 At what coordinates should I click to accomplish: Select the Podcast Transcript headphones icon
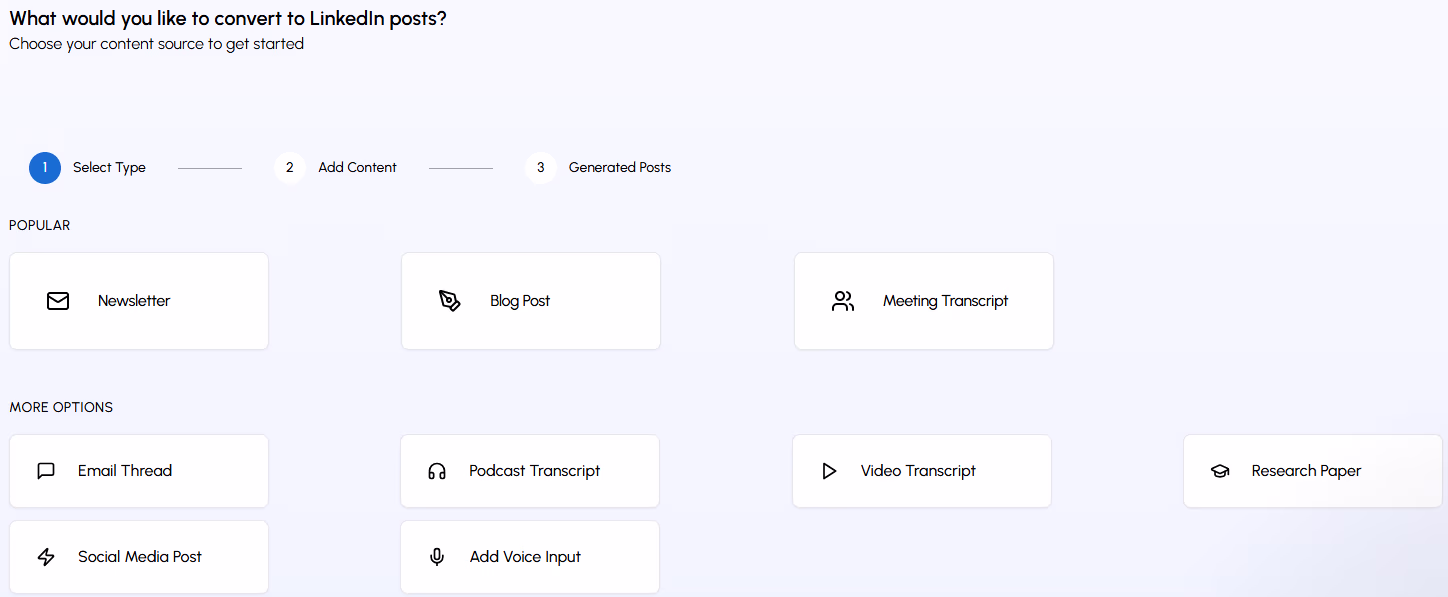point(437,470)
